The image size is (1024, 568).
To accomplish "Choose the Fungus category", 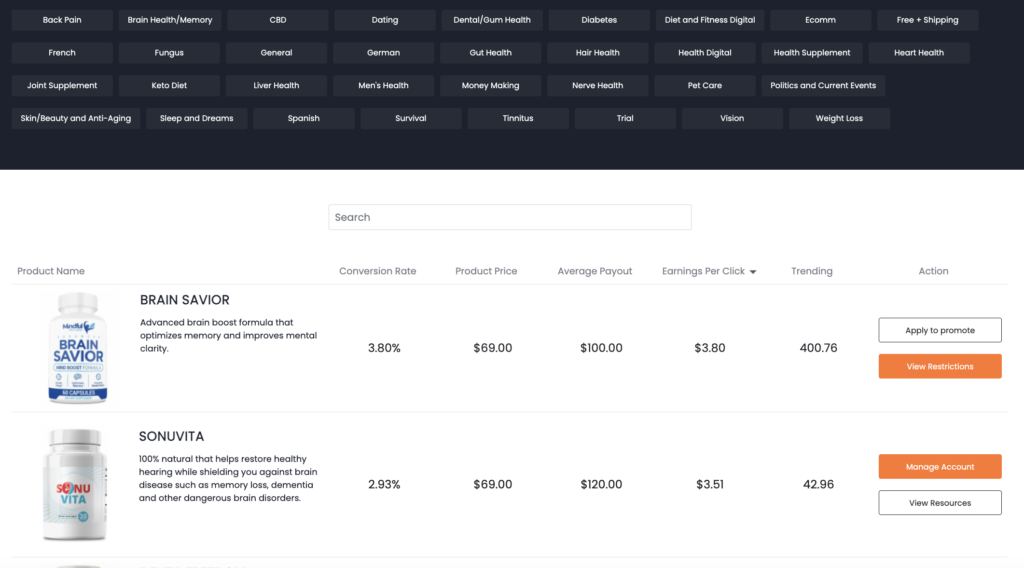I will pyautogui.click(x=169, y=53).
